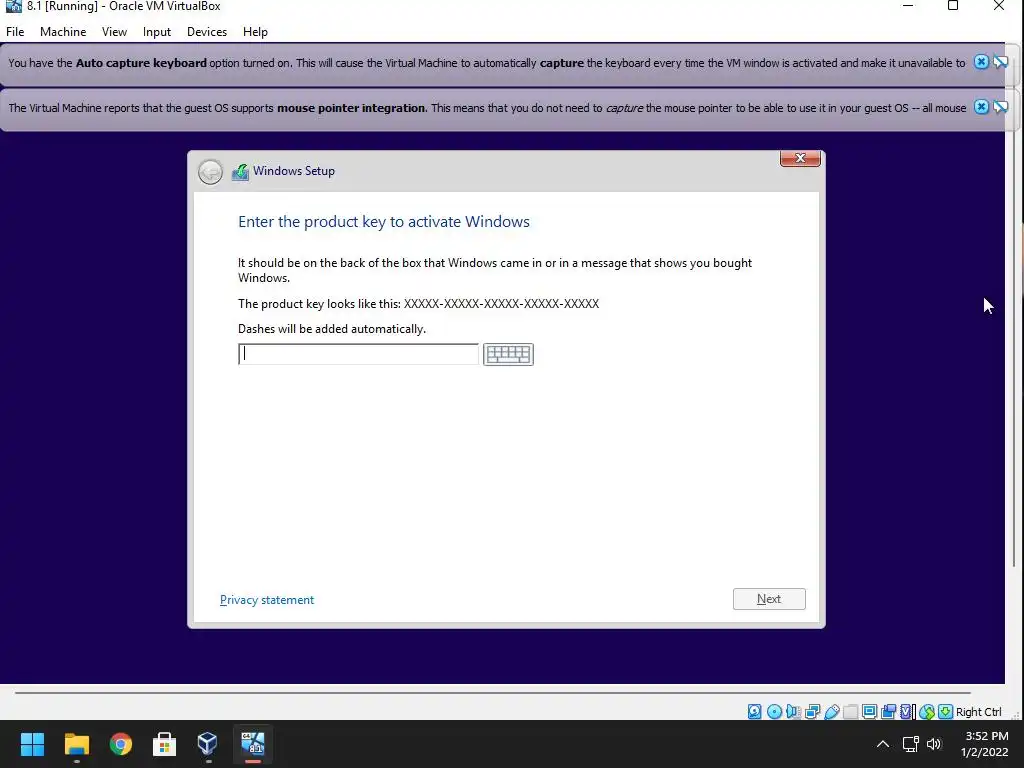Viewport: 1024px width, 768px height.
Task: Open the Windows Start menu
Action: [32, 744]
